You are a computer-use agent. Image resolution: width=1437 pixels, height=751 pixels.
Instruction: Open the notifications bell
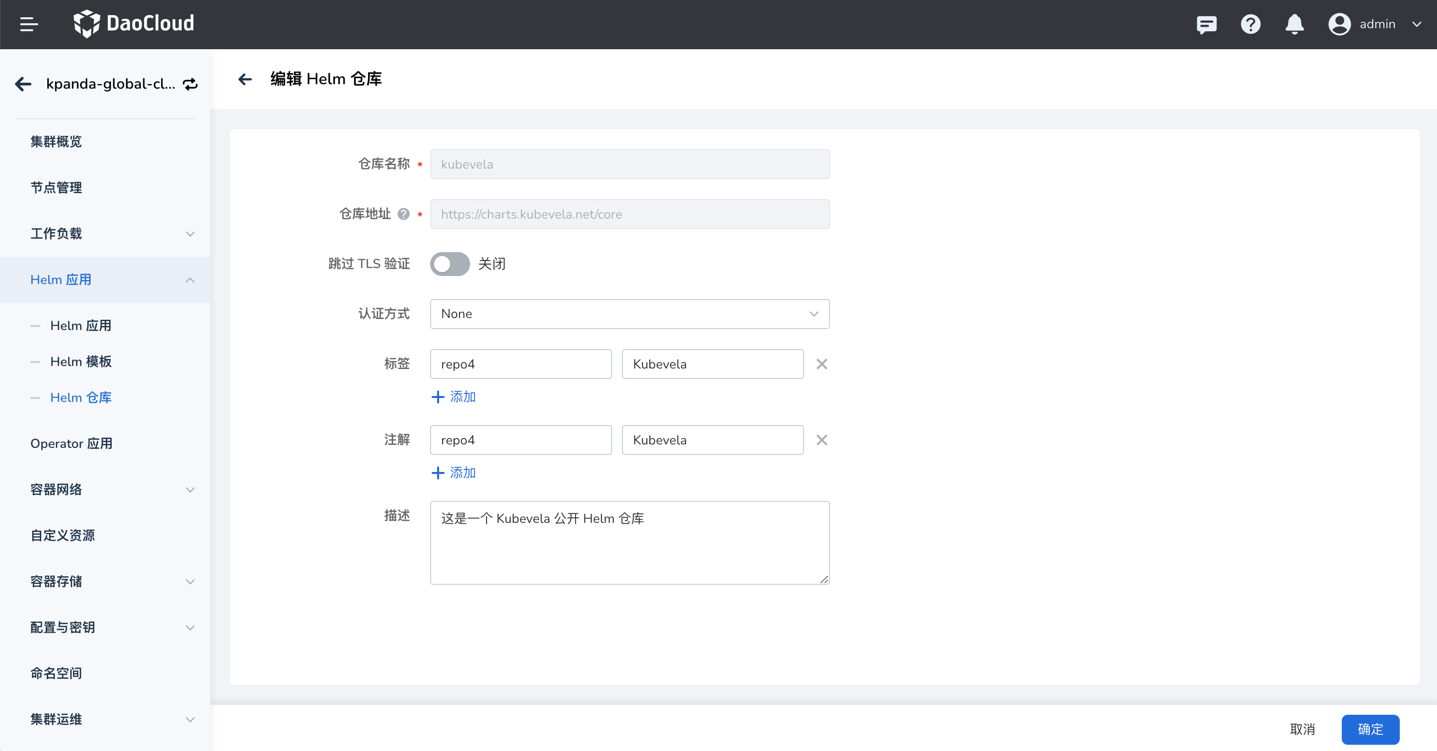1294,24
